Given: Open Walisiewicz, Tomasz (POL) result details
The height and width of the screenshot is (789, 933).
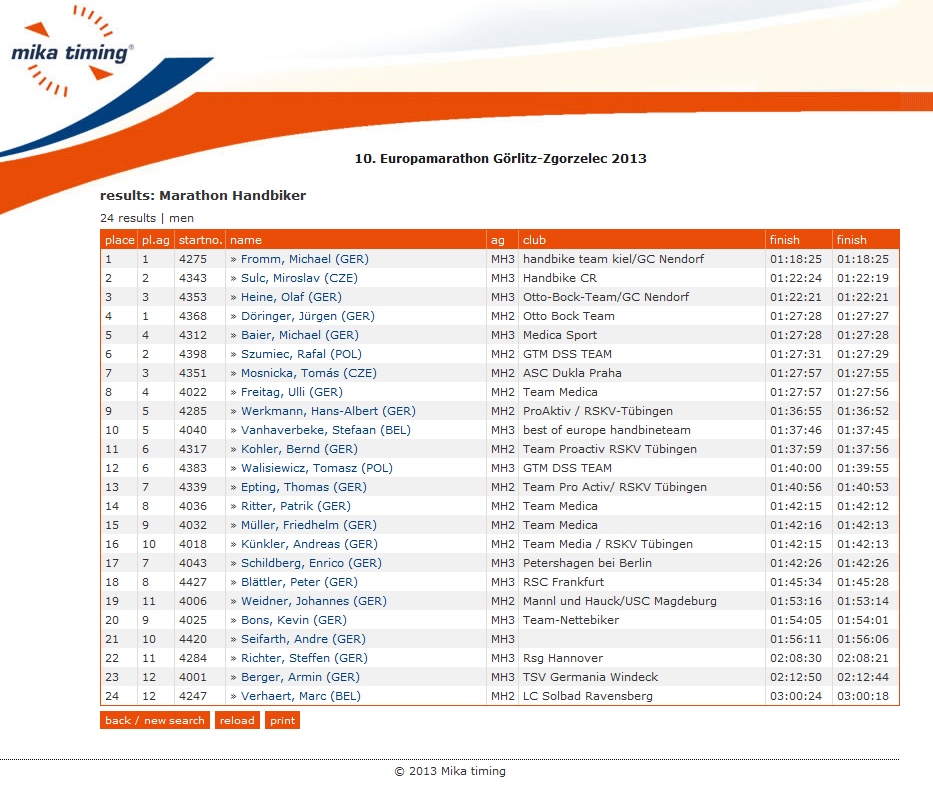Looking at the screenshot, I should (x=317, y=468).
